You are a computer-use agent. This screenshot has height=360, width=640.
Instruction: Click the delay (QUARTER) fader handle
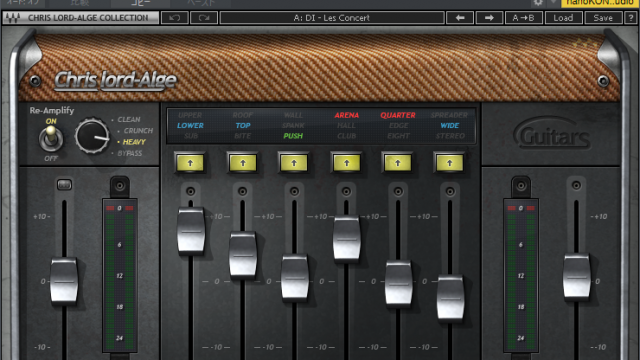[x=399, y=284]
